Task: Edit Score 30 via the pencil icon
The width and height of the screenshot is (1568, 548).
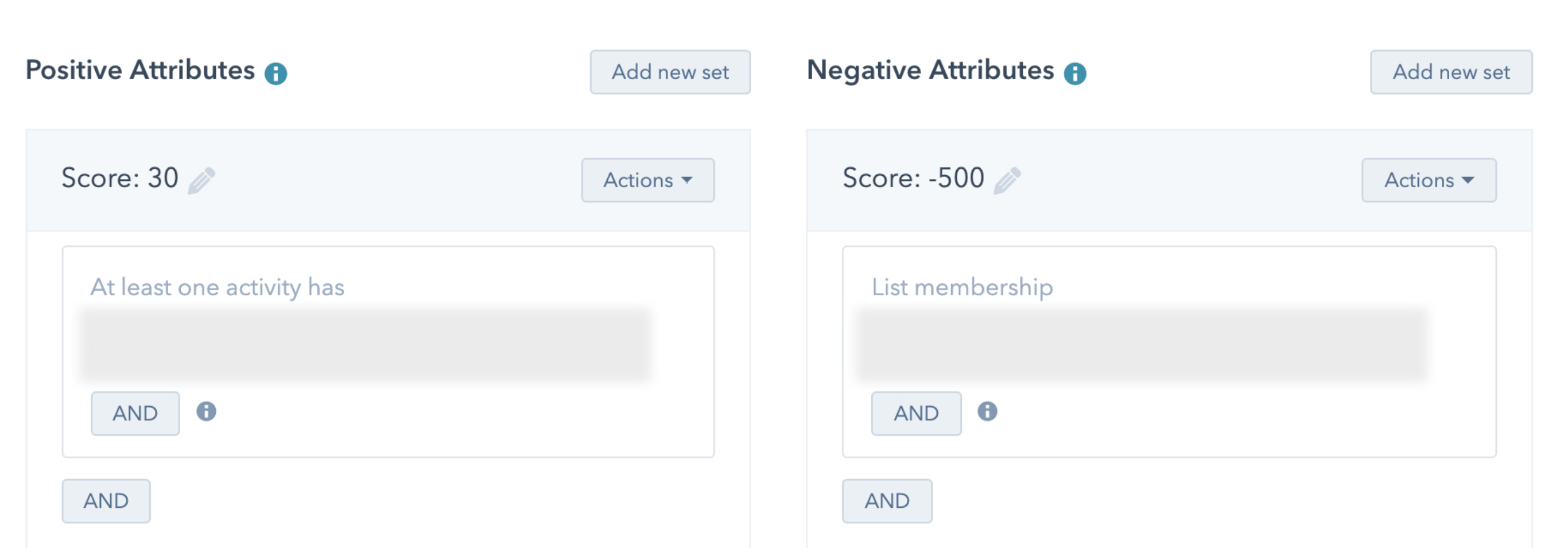Action: [201, 180]
